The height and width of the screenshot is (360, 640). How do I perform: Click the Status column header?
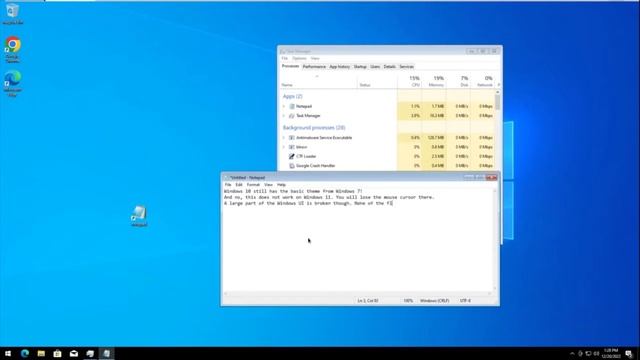pyautogui.click(x=377, y=81)
